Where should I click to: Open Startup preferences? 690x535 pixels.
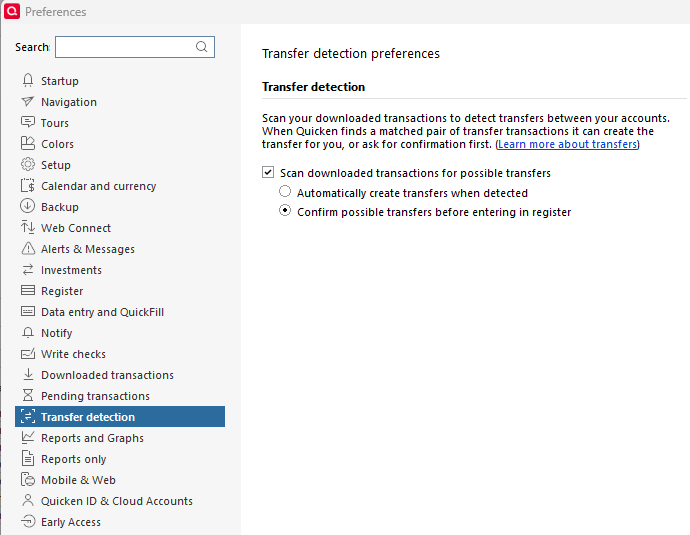click(60, 81)
